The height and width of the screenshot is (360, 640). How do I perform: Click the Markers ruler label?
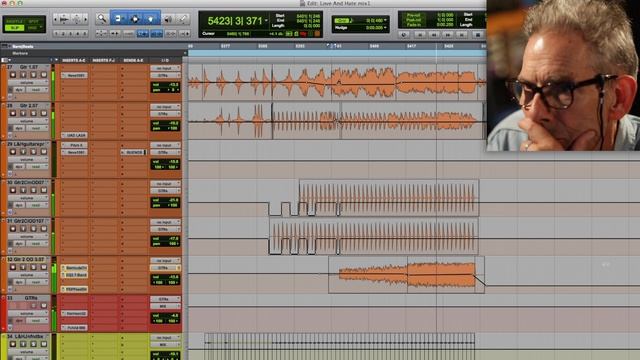[x=20, y=53]
